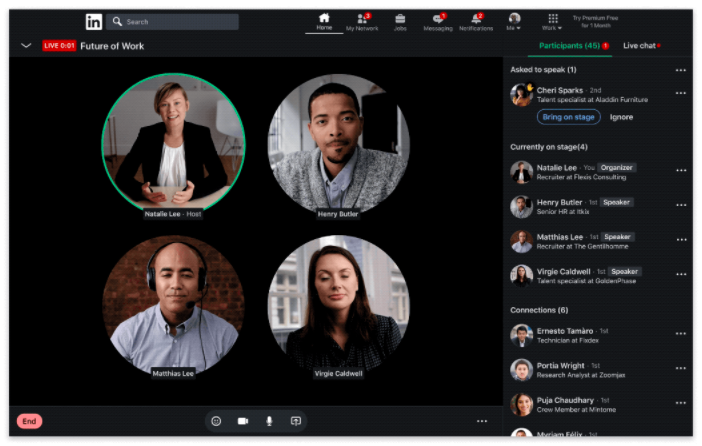Viewport: 702px width, 446px height.
Task: Click "Connections (6)" heading
Action: (539, 310)
